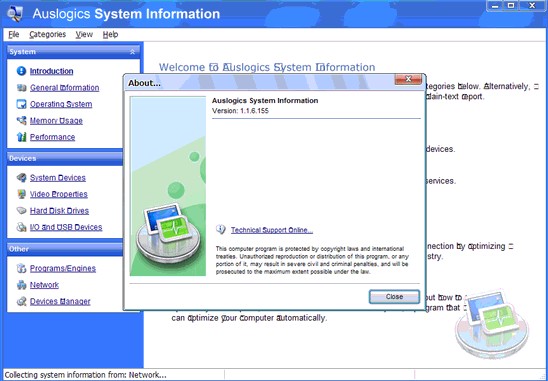Collapse the Devices sidebar section header
Viewport: 548px width, 381px height.
click(65, 158)
